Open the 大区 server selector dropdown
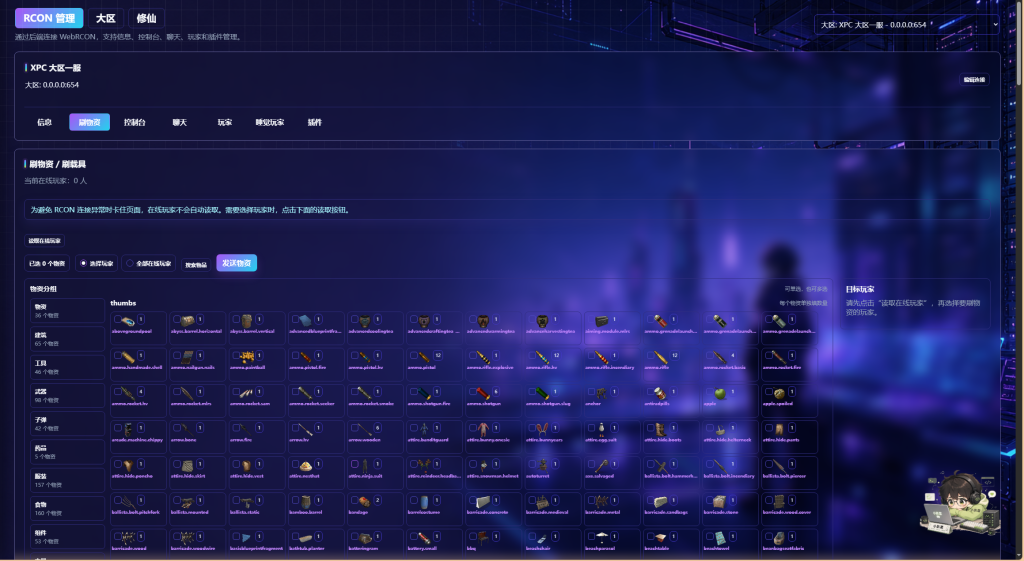 click(x=908, y=25)
